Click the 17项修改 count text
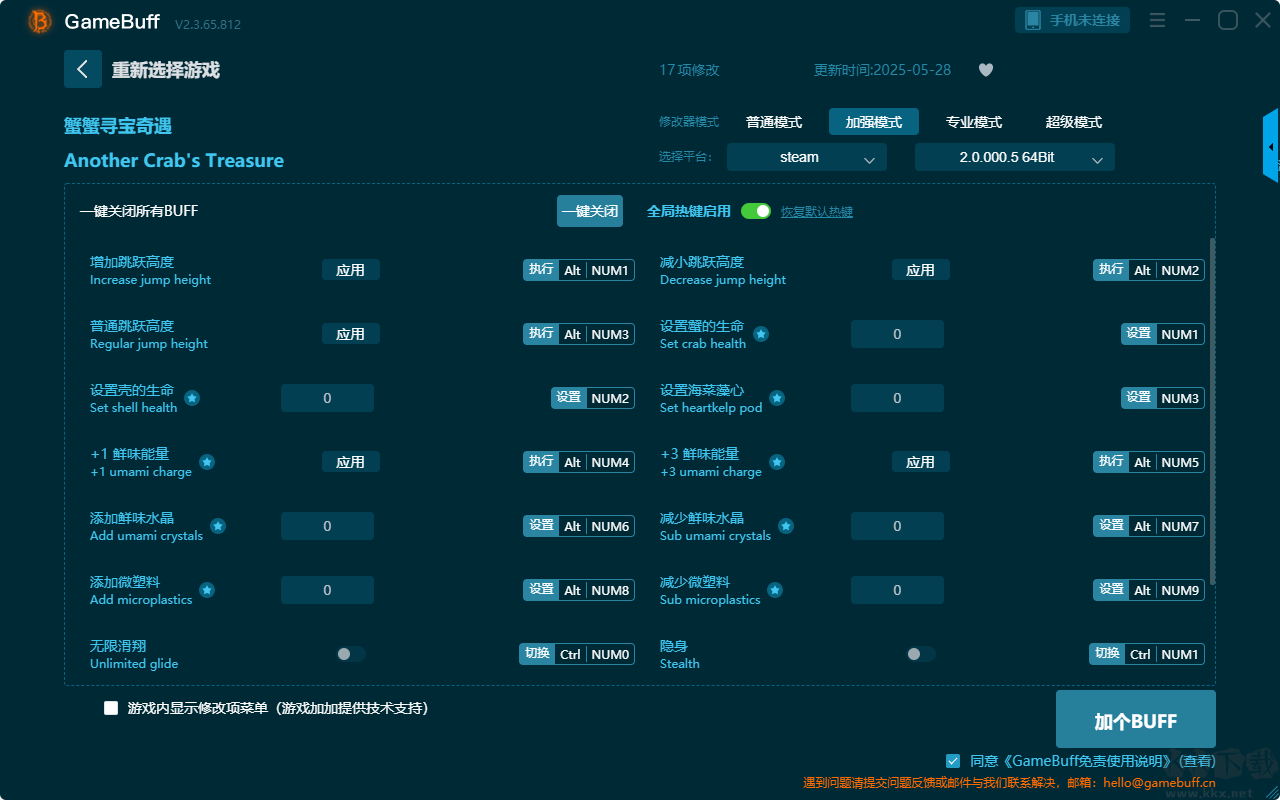 click(689, 70)
